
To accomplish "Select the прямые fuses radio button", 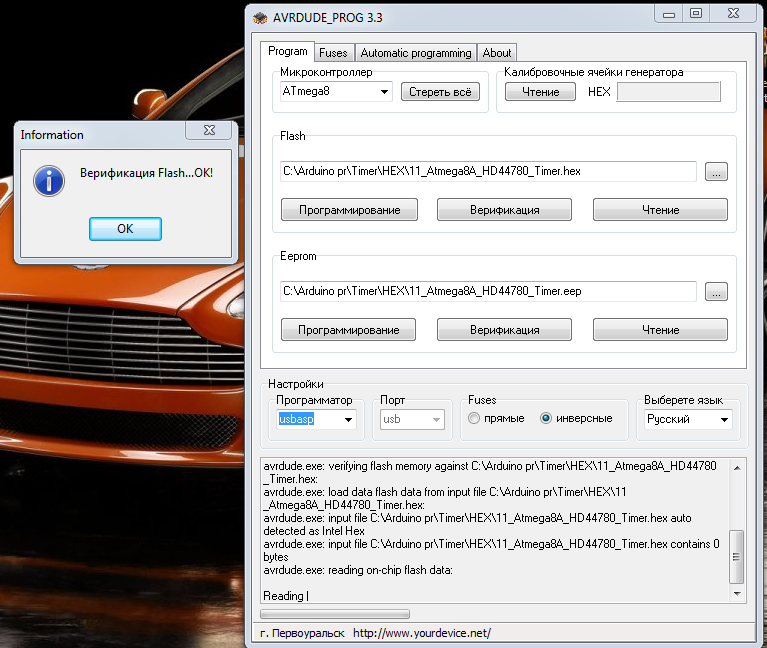I will click(x=474, y=418).
